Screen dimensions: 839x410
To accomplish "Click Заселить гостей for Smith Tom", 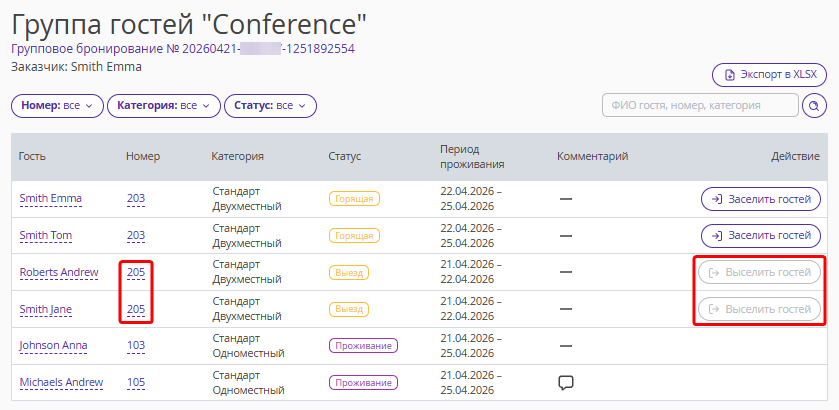I will (761, 236).
